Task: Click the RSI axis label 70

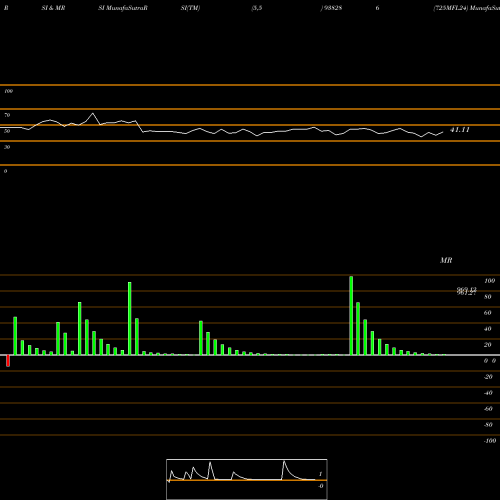Action: 7,115
